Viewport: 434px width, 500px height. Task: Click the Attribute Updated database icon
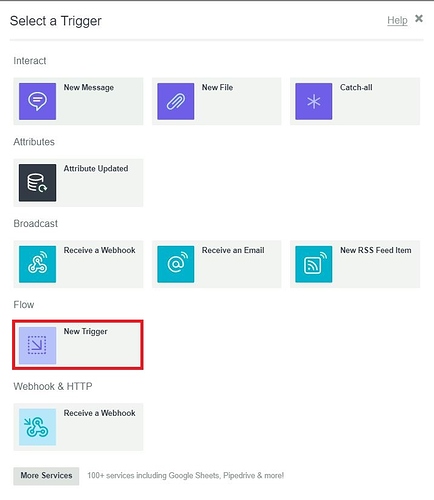coord(37,183)
